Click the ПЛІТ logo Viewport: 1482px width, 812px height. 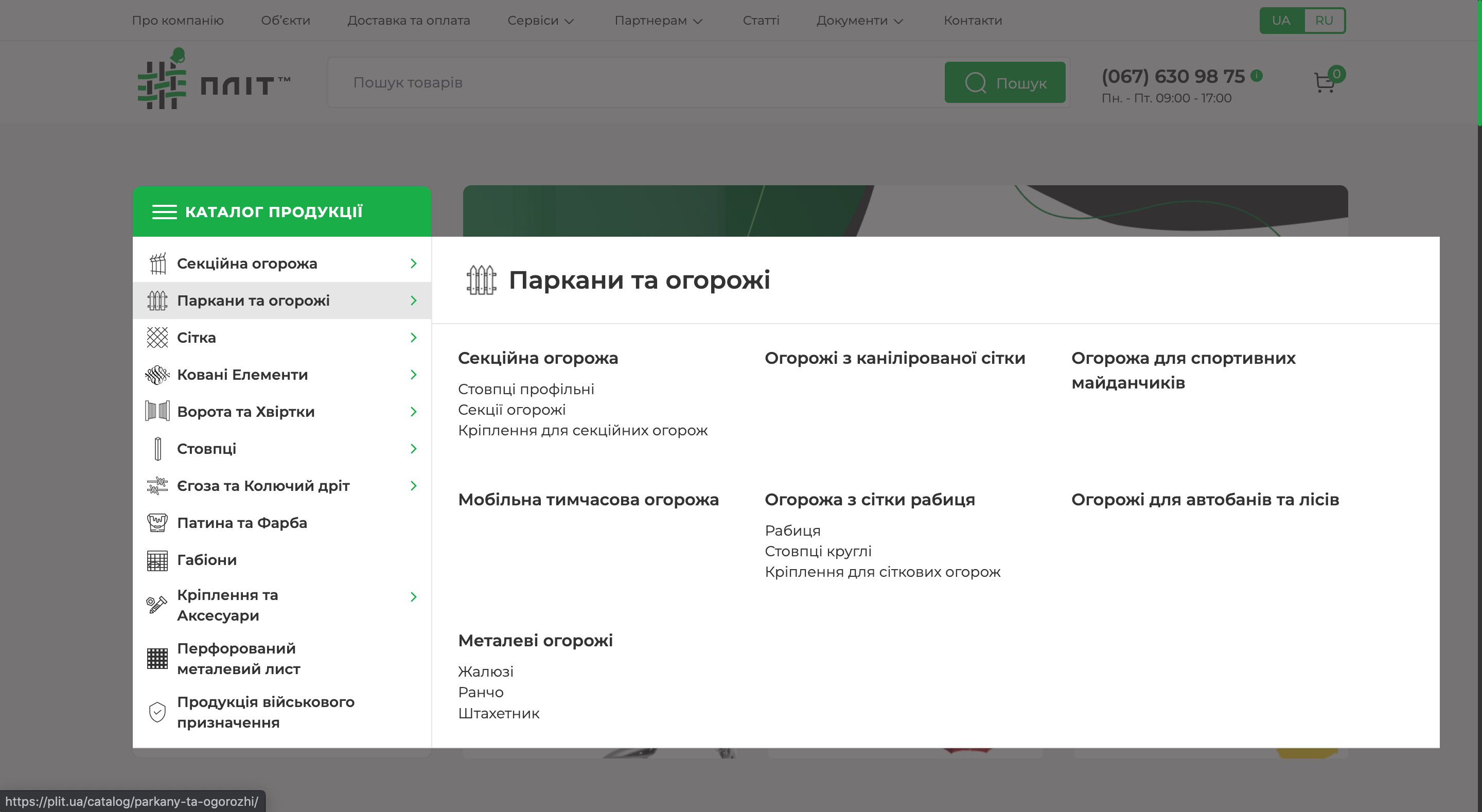(214, 79)
